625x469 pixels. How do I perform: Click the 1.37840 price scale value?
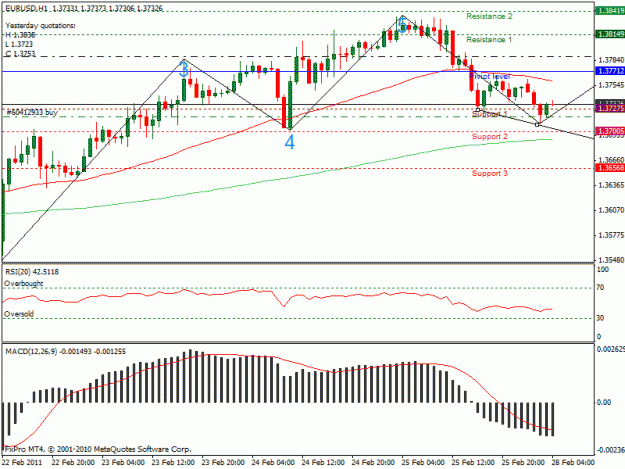click(x=611, y=60)
